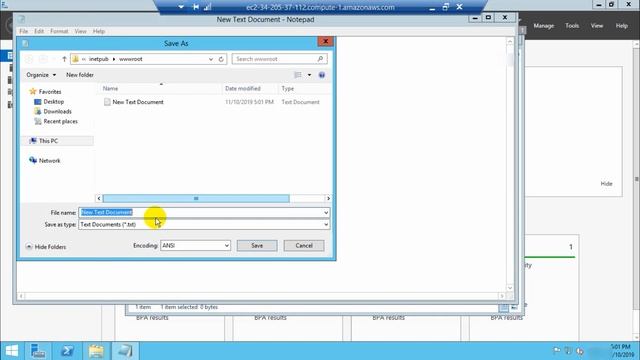
Task: Open File Explorer from the taskbar
Action: pyautogui.click(x=96, y=351)
